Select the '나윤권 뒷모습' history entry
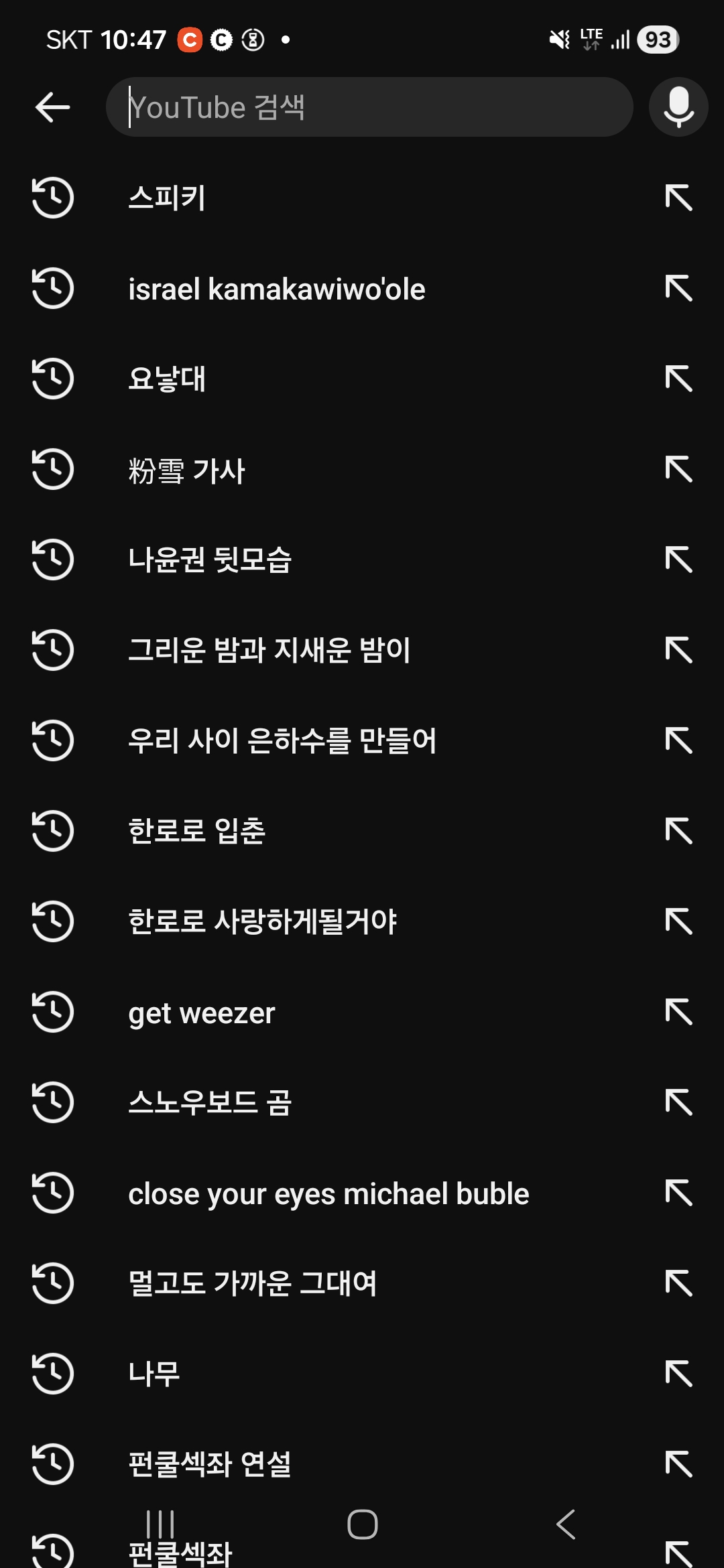724x1568 pixels. point(210,560)
